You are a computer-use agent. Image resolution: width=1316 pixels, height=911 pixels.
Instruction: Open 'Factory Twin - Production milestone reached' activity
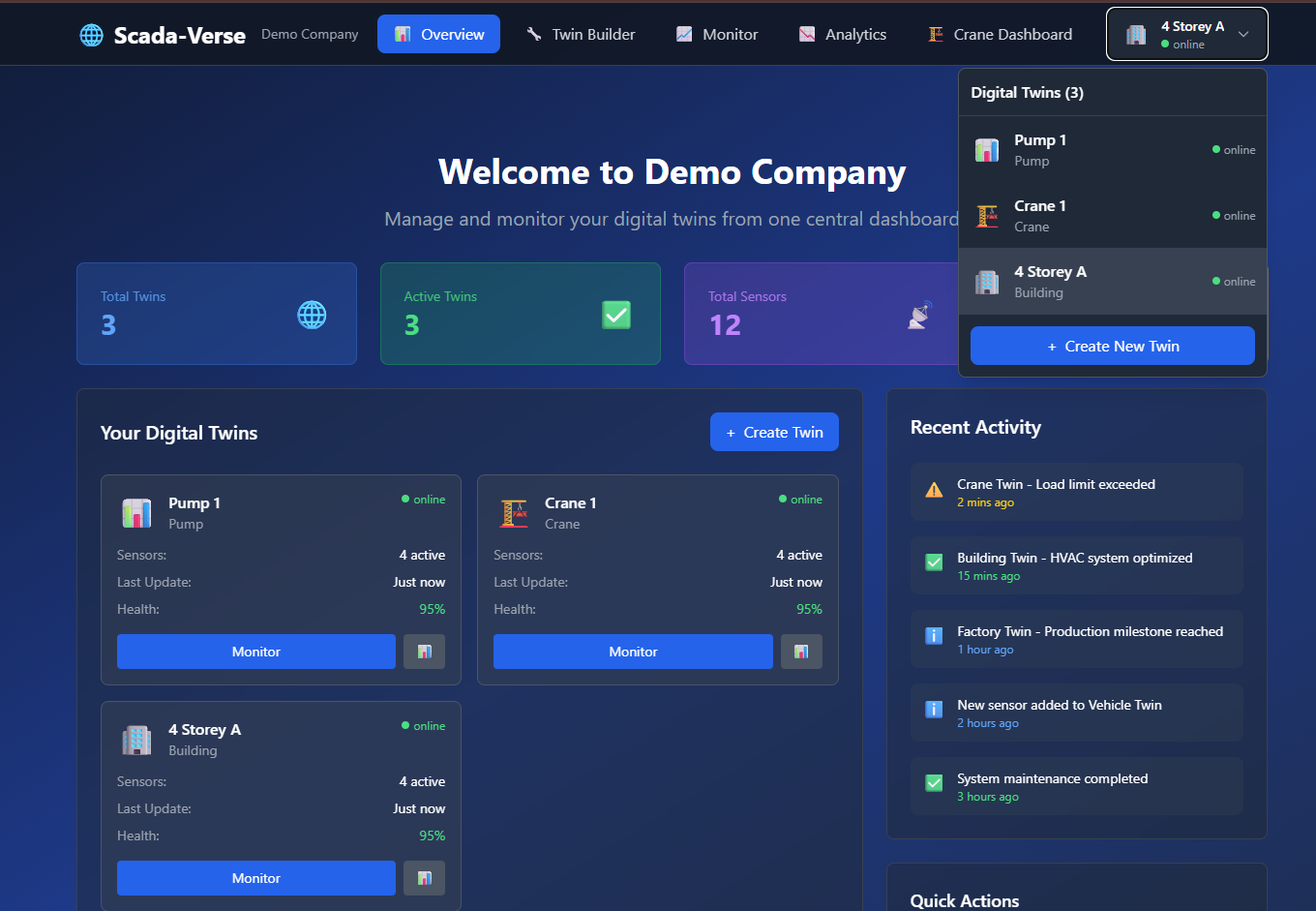click(1077, 639)
